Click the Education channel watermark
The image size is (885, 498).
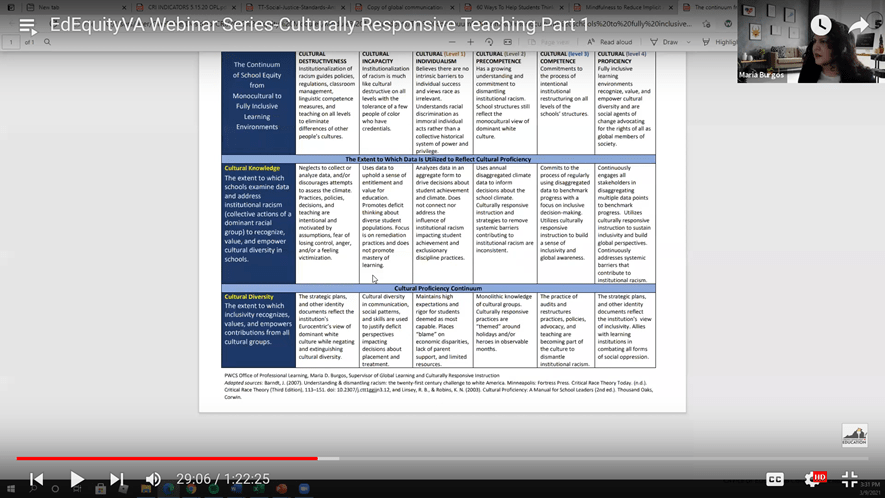[854, 434]
